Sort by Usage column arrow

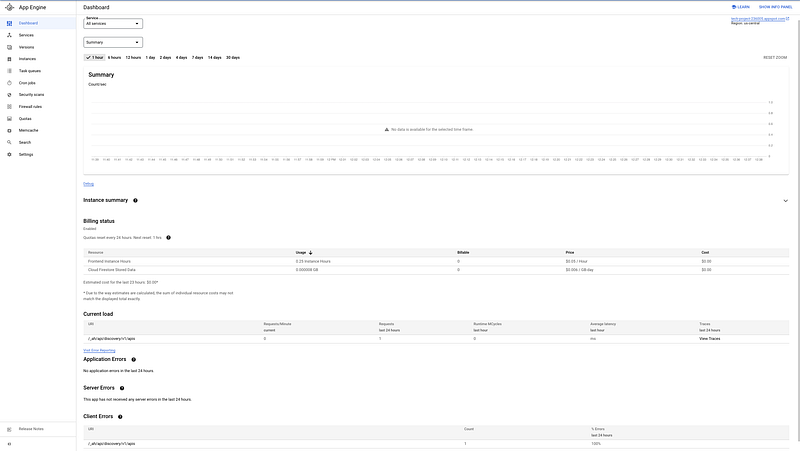pos(310,253)
